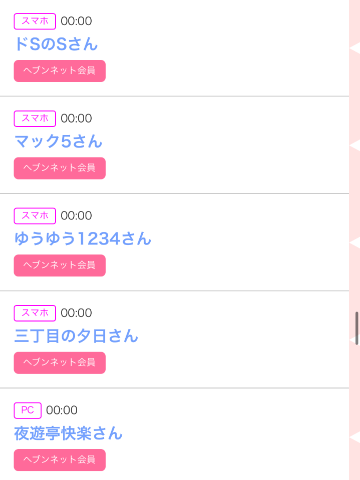Click ヘブンネット会員 button under 夜遊亭快楽さん
The width and height of the screenshot is (360, 480).
coord(60,460)
